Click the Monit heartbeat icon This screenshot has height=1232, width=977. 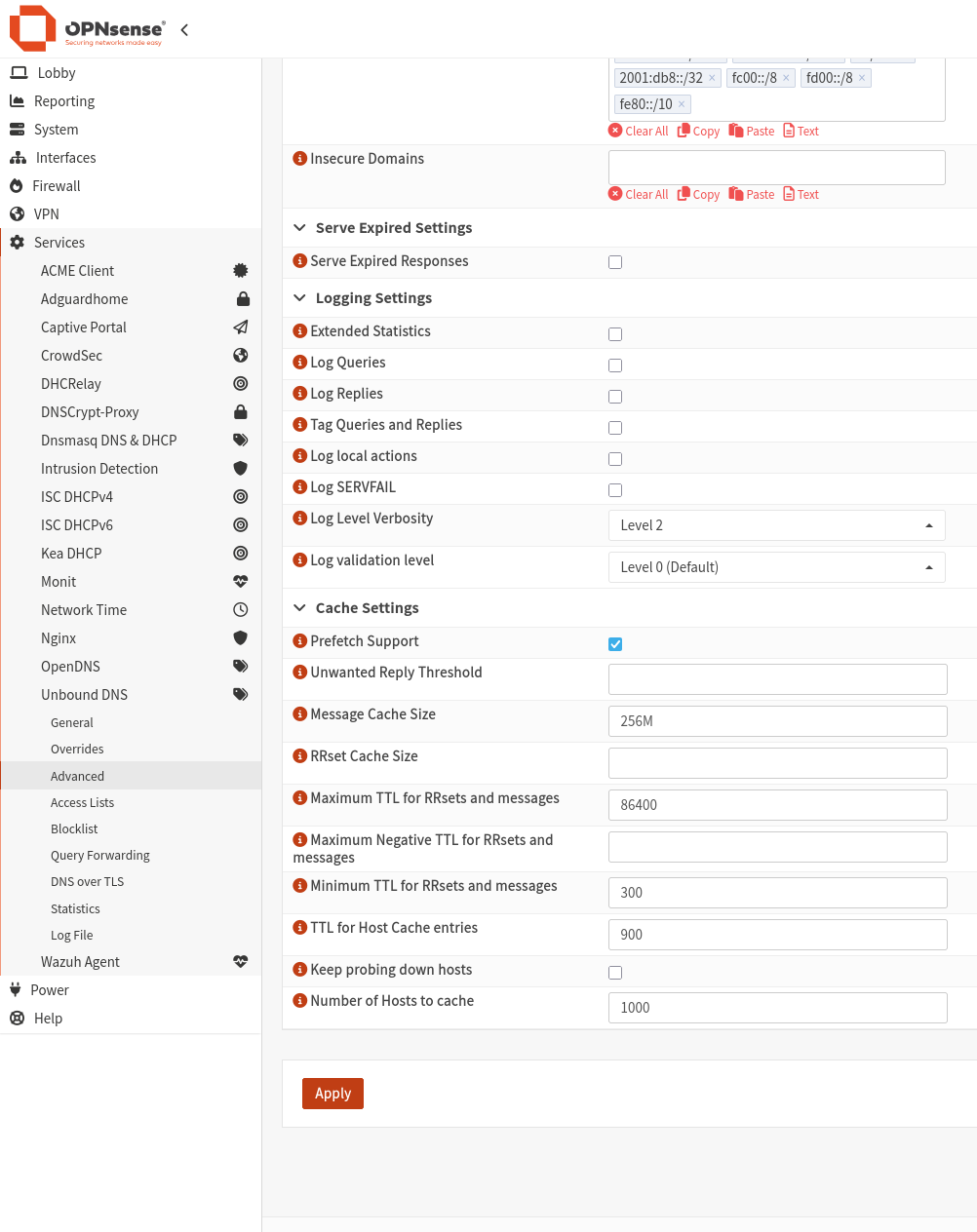[x=241, y=582]
